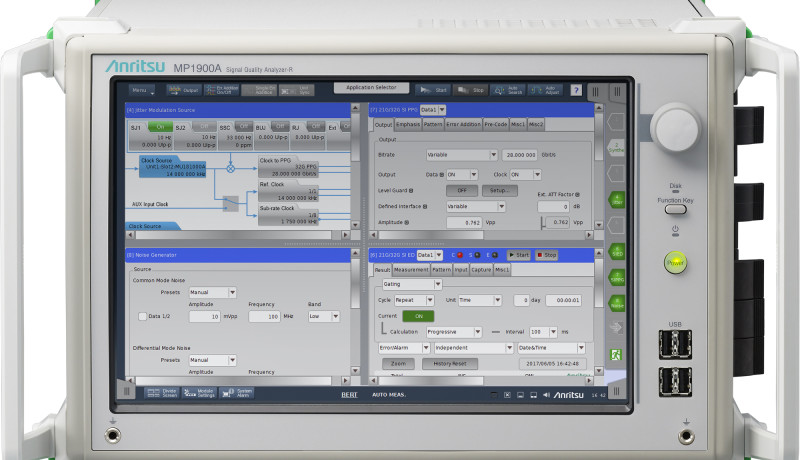The height and width of the screenshot is (460, 800).
Task: Click Stop in the SI ED panel header
Action: (546, 255)
